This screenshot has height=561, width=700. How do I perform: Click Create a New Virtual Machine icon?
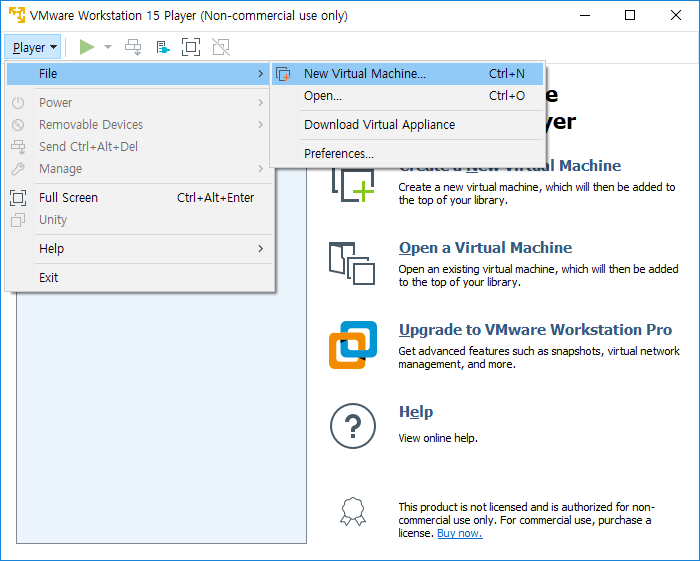pyautogui.click(x=353, y=185)
